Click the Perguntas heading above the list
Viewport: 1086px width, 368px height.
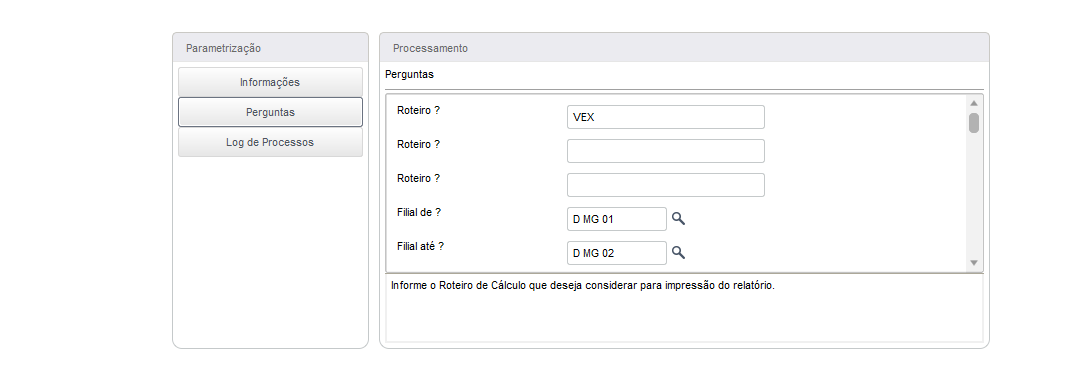(409, 74)
